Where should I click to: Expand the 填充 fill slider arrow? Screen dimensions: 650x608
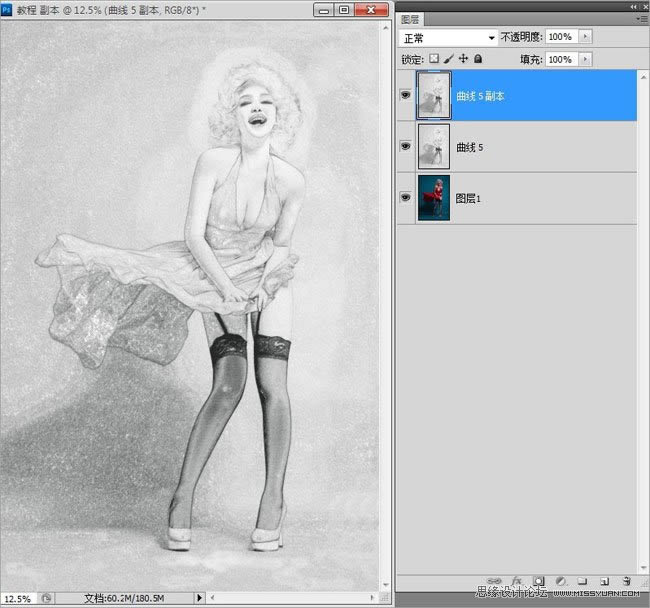[585, 59]
